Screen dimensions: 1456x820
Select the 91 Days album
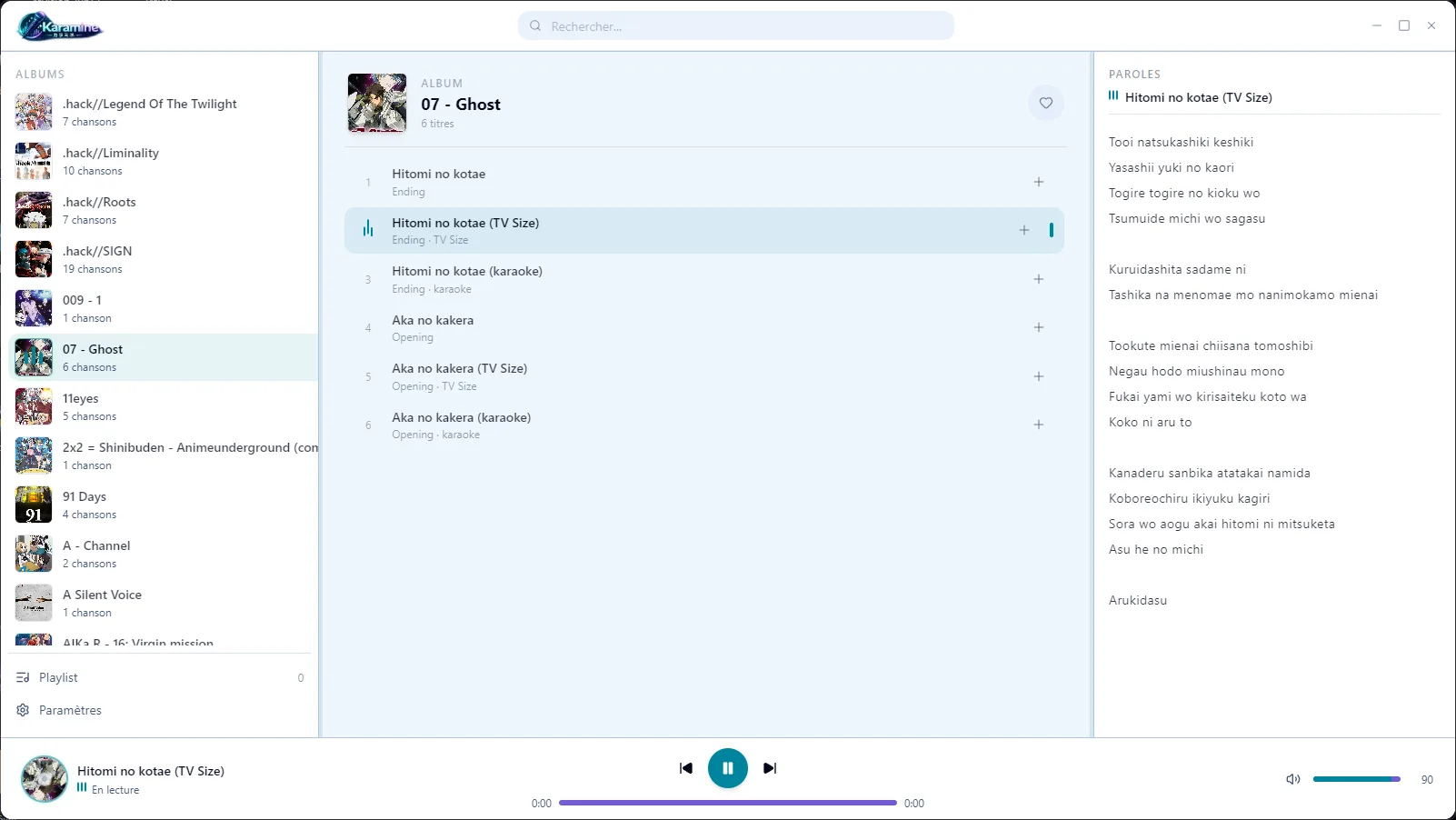[x=164, y=505]
